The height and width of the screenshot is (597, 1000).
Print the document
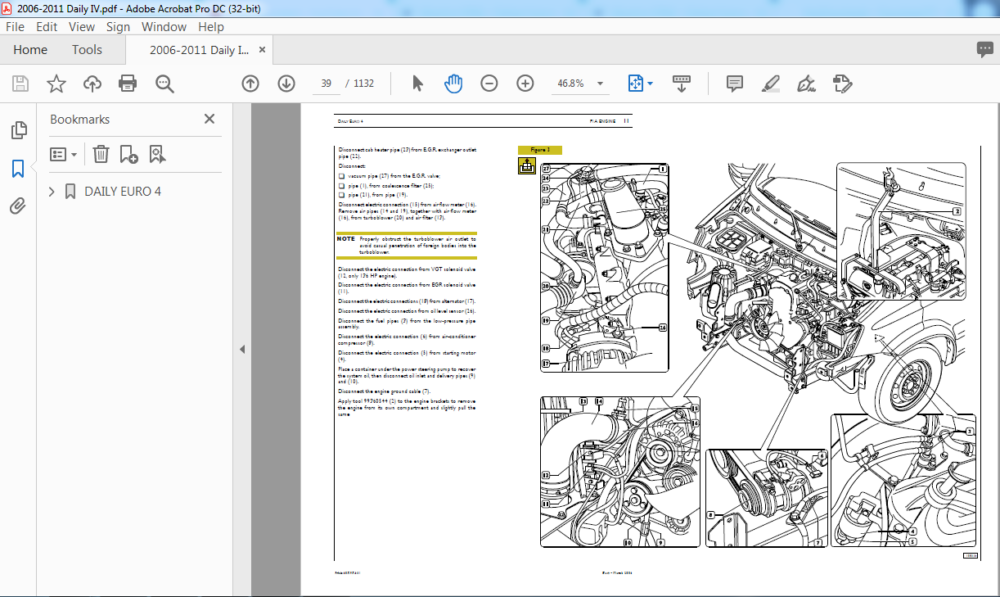[128, 84]
